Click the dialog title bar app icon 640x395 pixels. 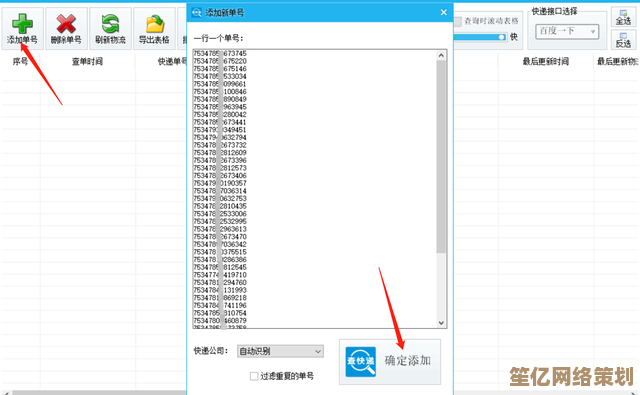196,13
